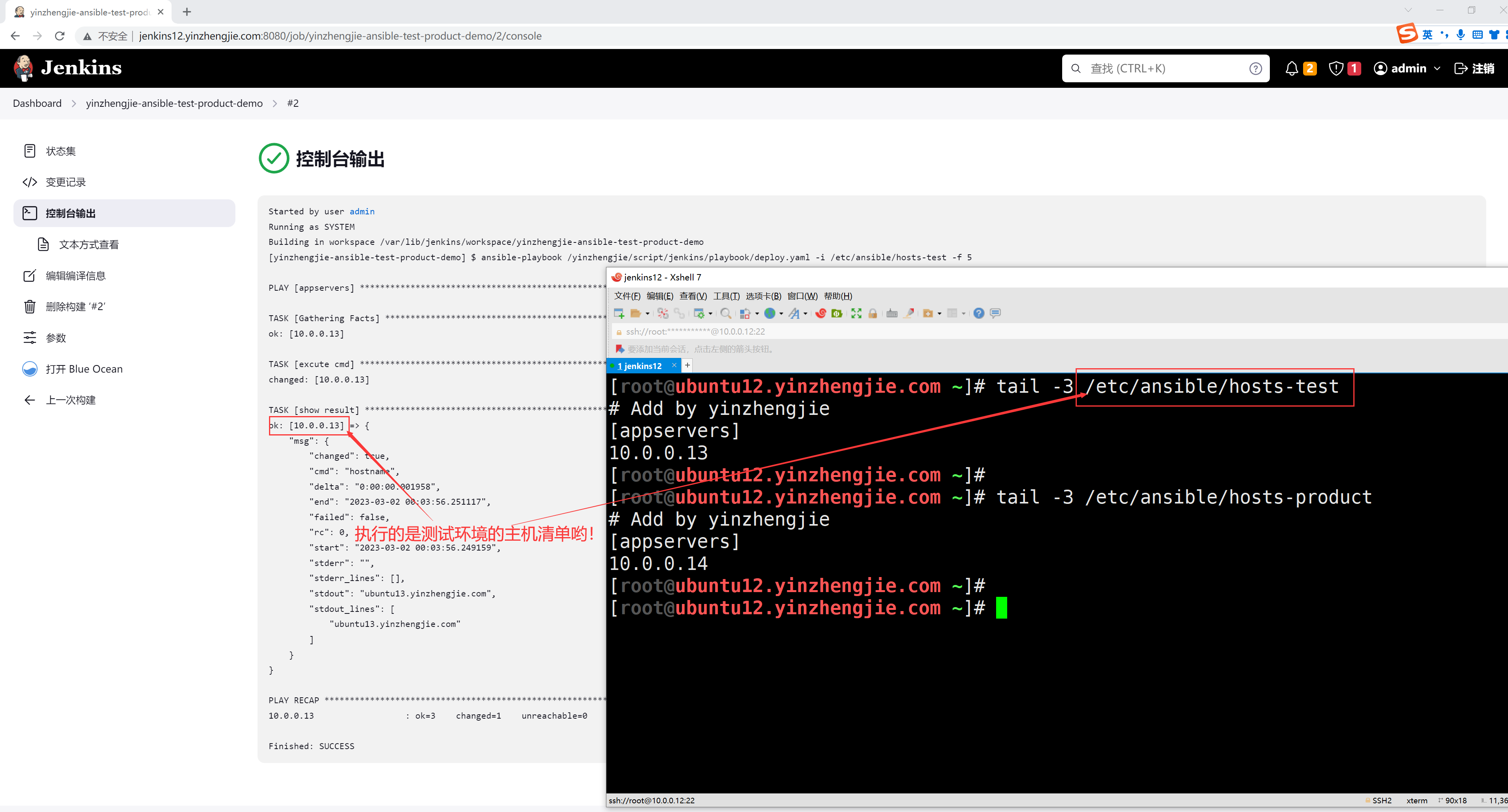Click the Xshell find magnifier icon
The height and width of the screenshot is (812, 1508).
[x=725, y=313]
